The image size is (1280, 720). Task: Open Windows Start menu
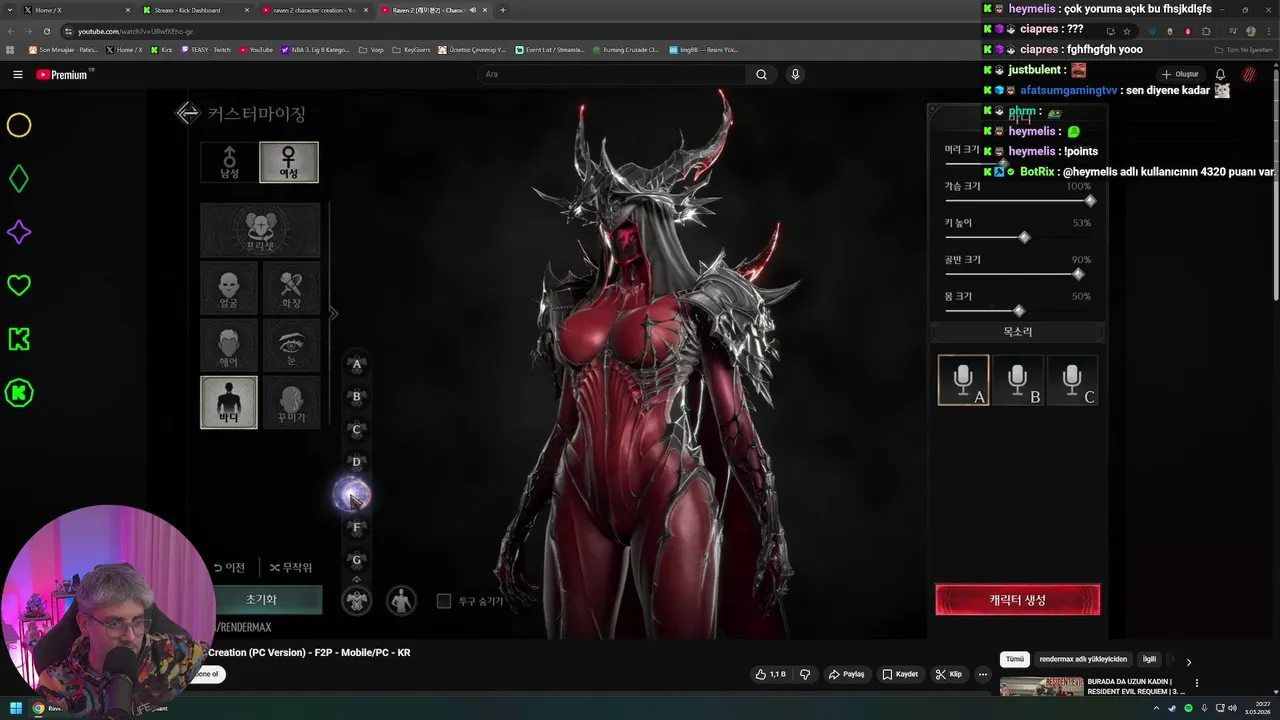pyautogui.click(x=16, y=708)
